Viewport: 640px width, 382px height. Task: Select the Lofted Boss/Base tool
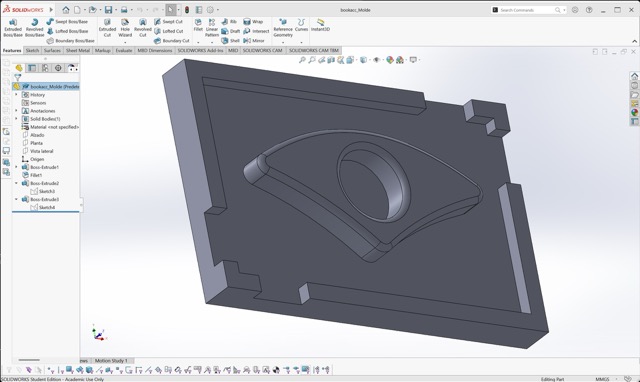pos(67,31)
